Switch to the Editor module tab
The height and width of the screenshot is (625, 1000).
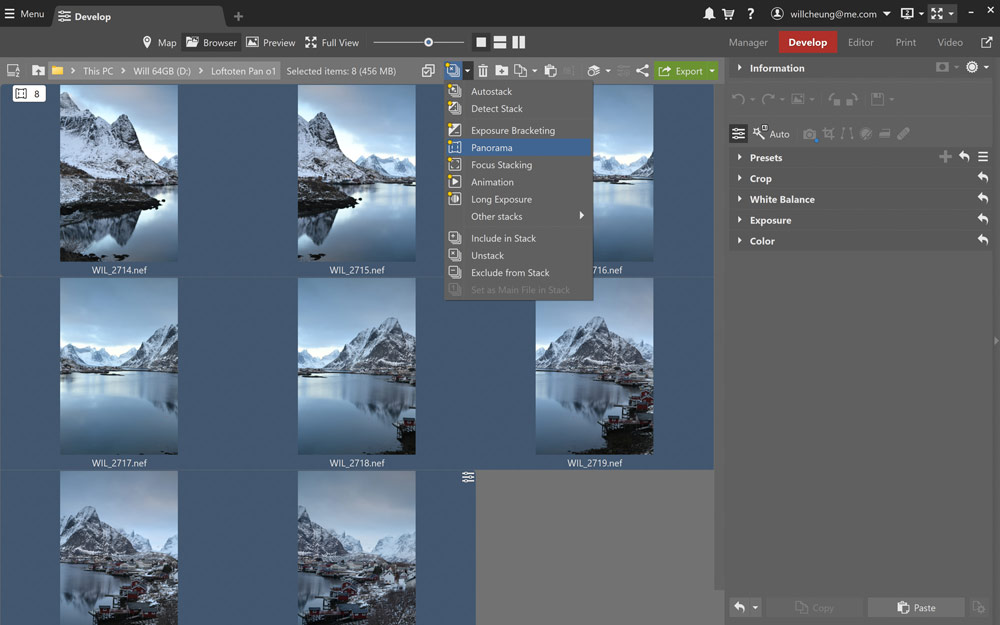pos(860,42)
